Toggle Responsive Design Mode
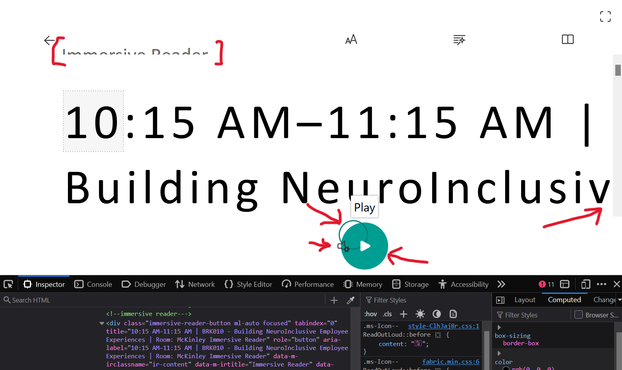Image resolution: width=622 pixels, height=370 pixels. point(586,284)
